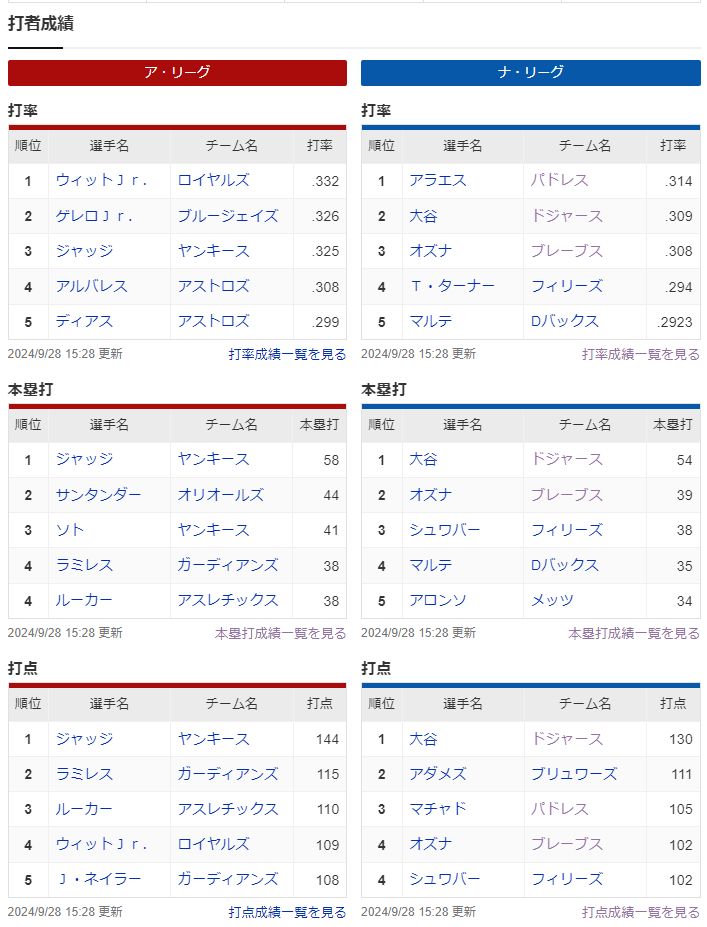Click ブルージェイズ team link
The height and width of the screenshot is (927, 707).
tap(228, 216)
